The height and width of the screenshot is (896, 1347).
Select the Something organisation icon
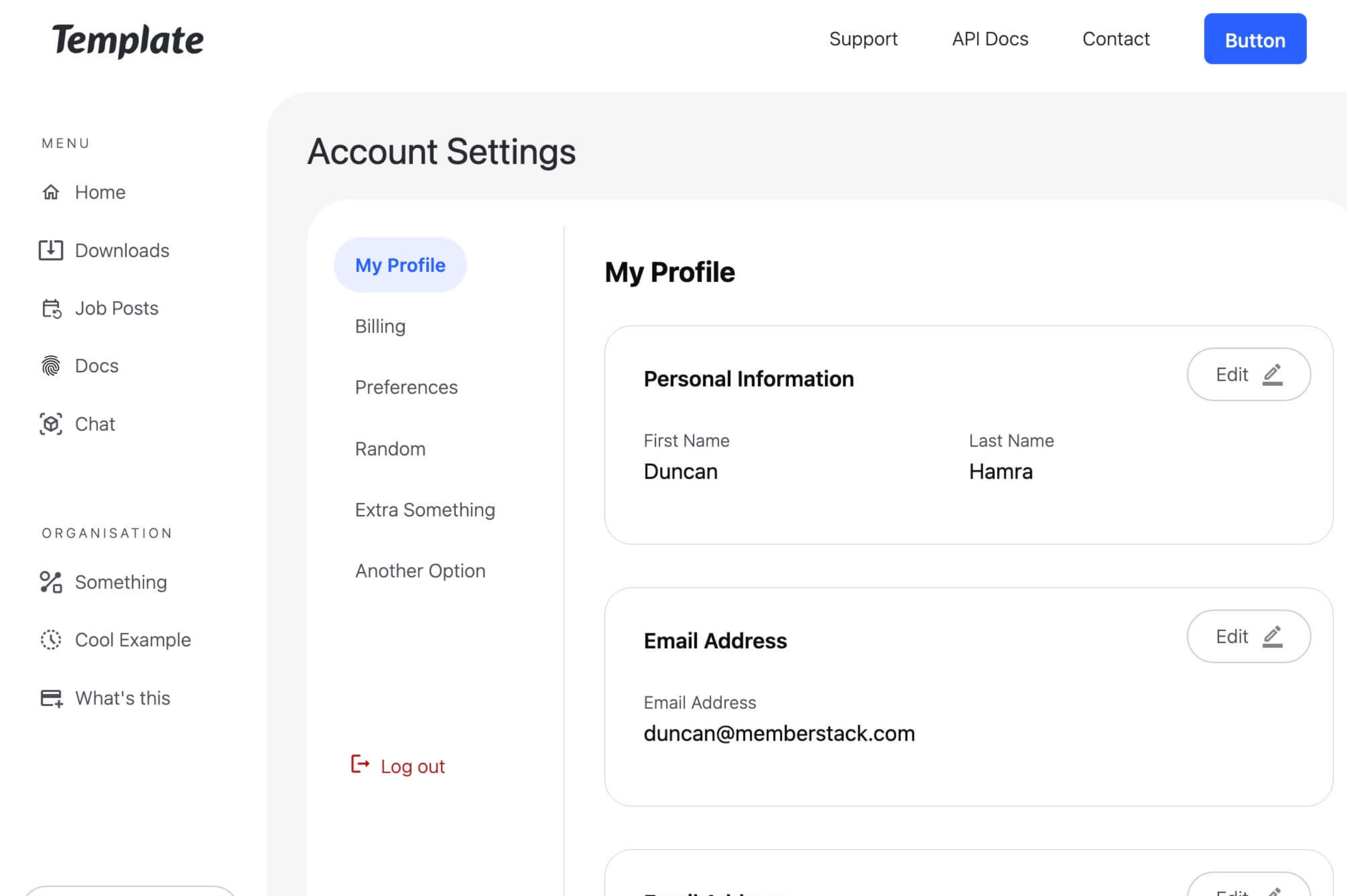(51, 582)
